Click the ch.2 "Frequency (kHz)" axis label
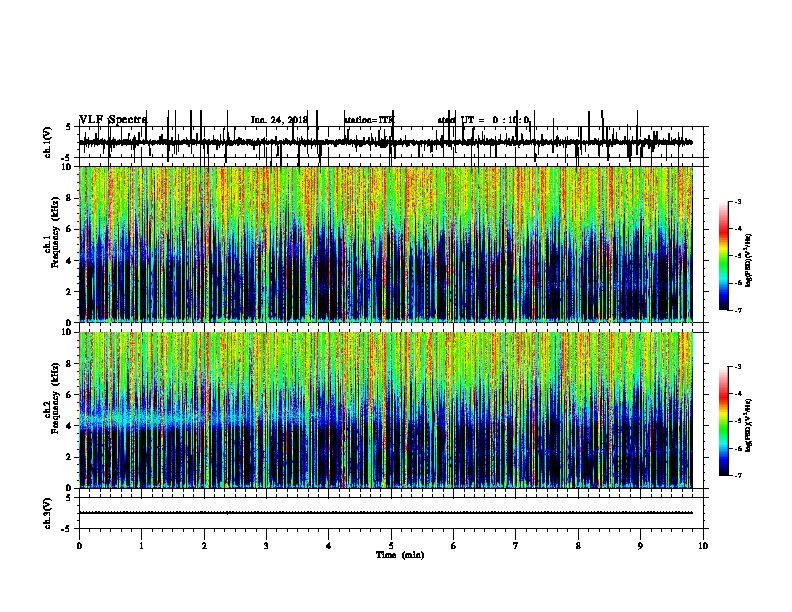 click(55, 398)
